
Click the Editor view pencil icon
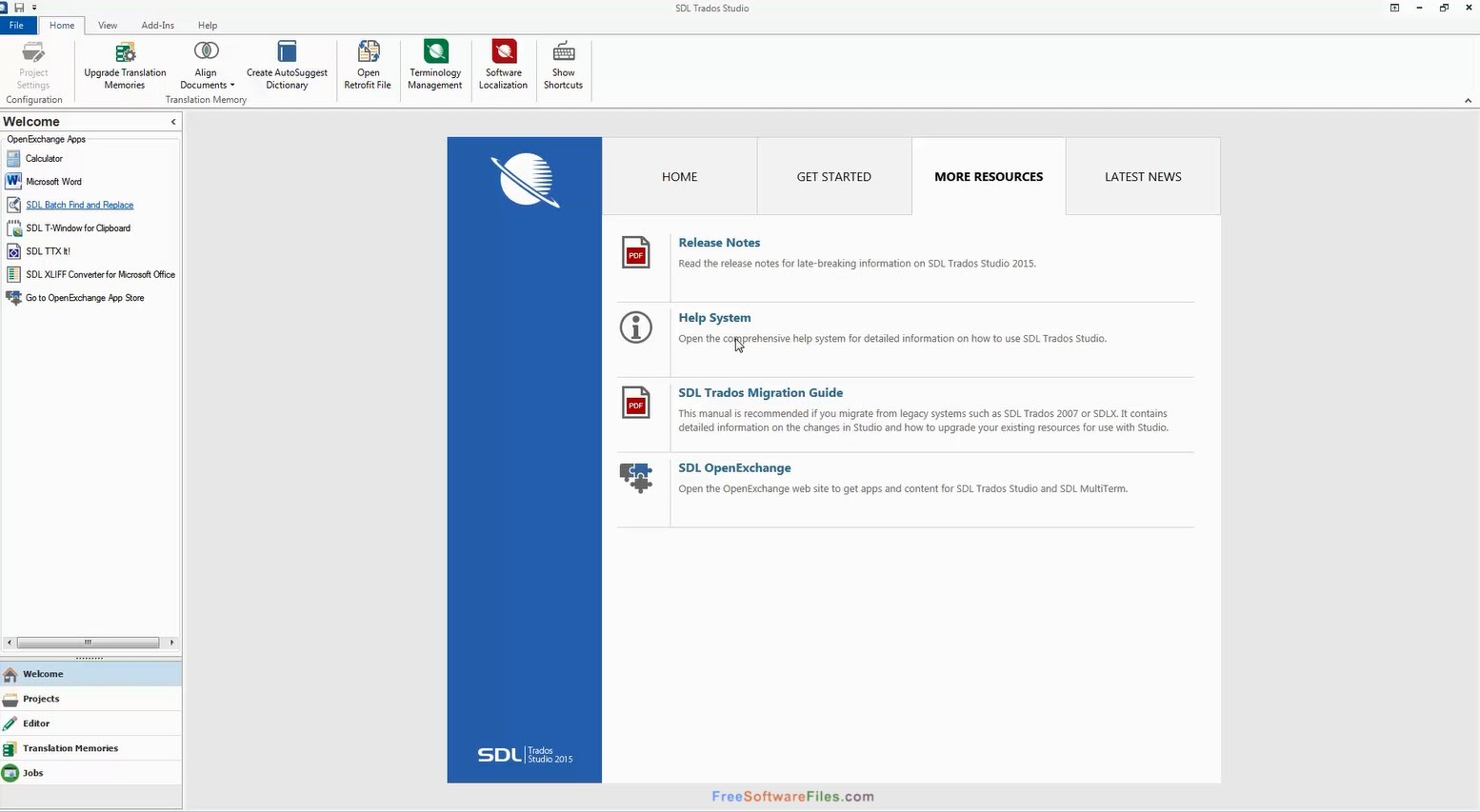10,723
